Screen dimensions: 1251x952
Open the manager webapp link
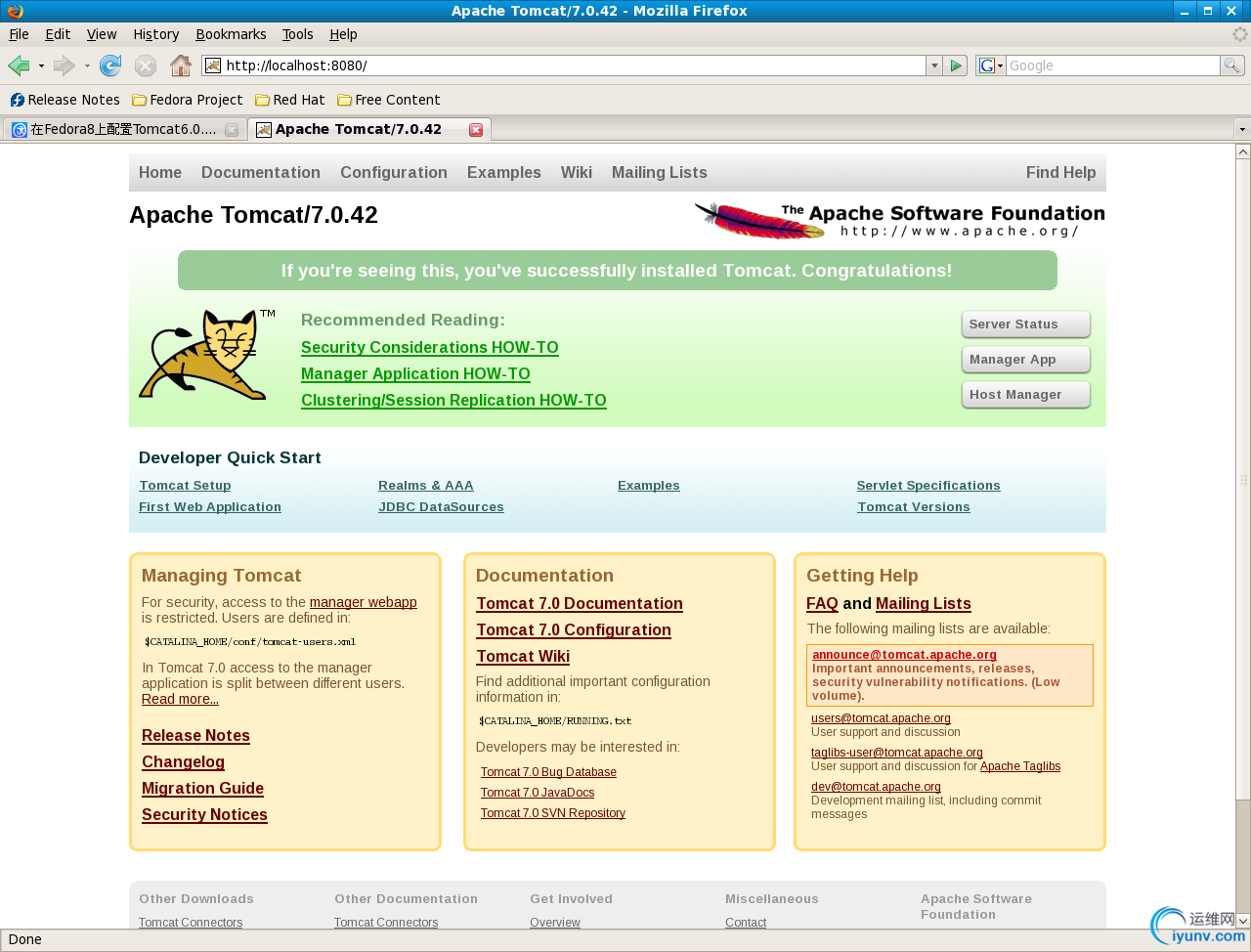point(364,602)
